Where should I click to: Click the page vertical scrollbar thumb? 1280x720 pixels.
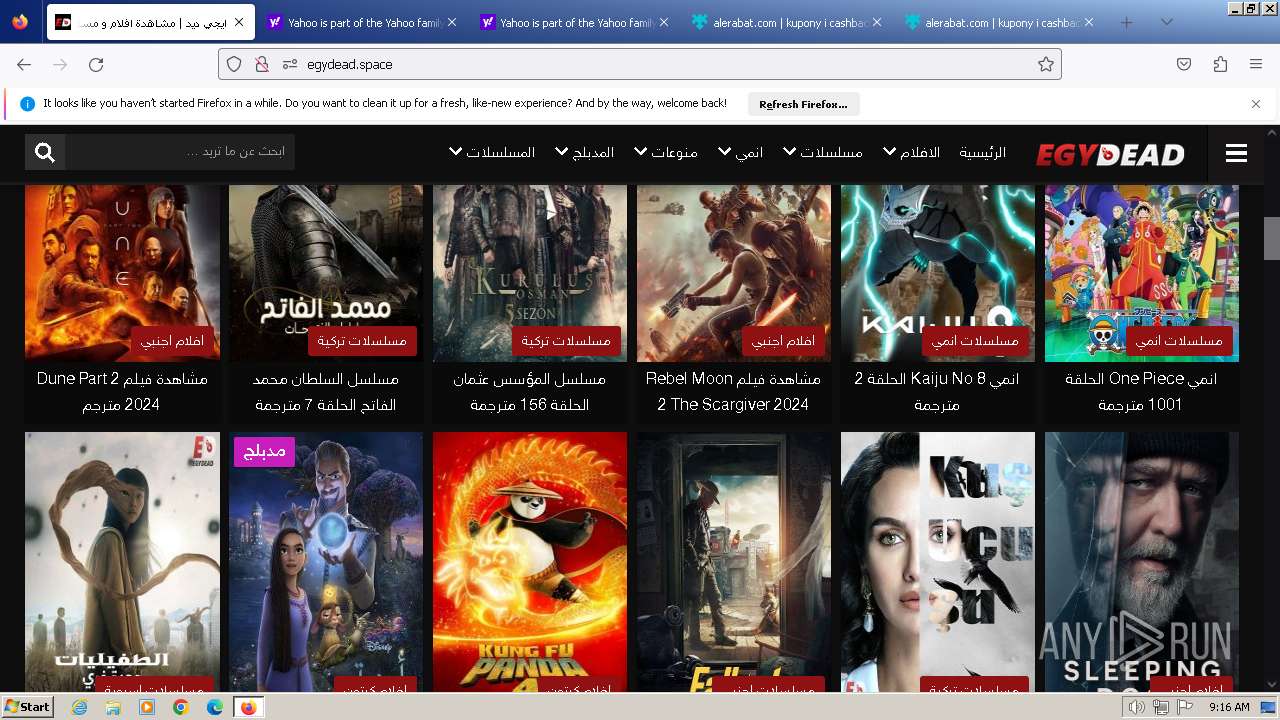click(x=1272, y=238)
